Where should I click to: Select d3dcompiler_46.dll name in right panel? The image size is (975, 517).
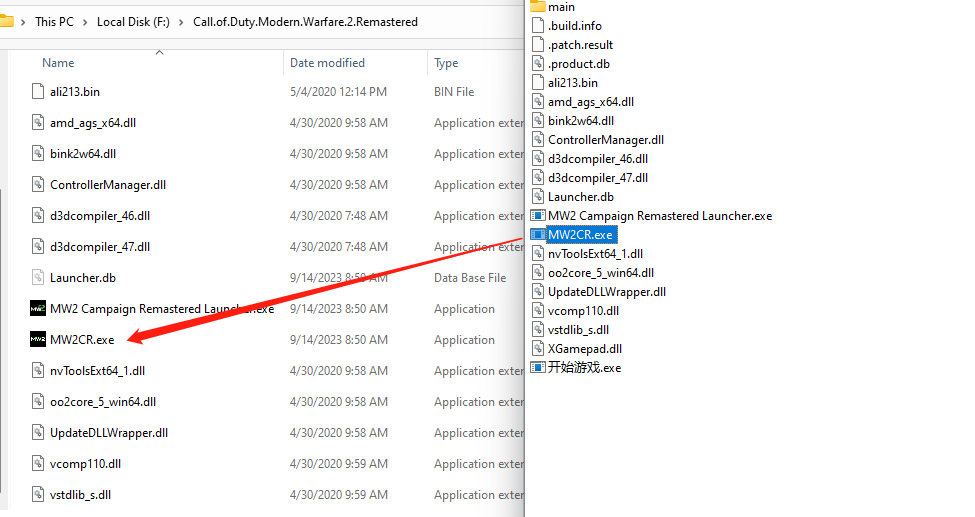pos(598,159)
